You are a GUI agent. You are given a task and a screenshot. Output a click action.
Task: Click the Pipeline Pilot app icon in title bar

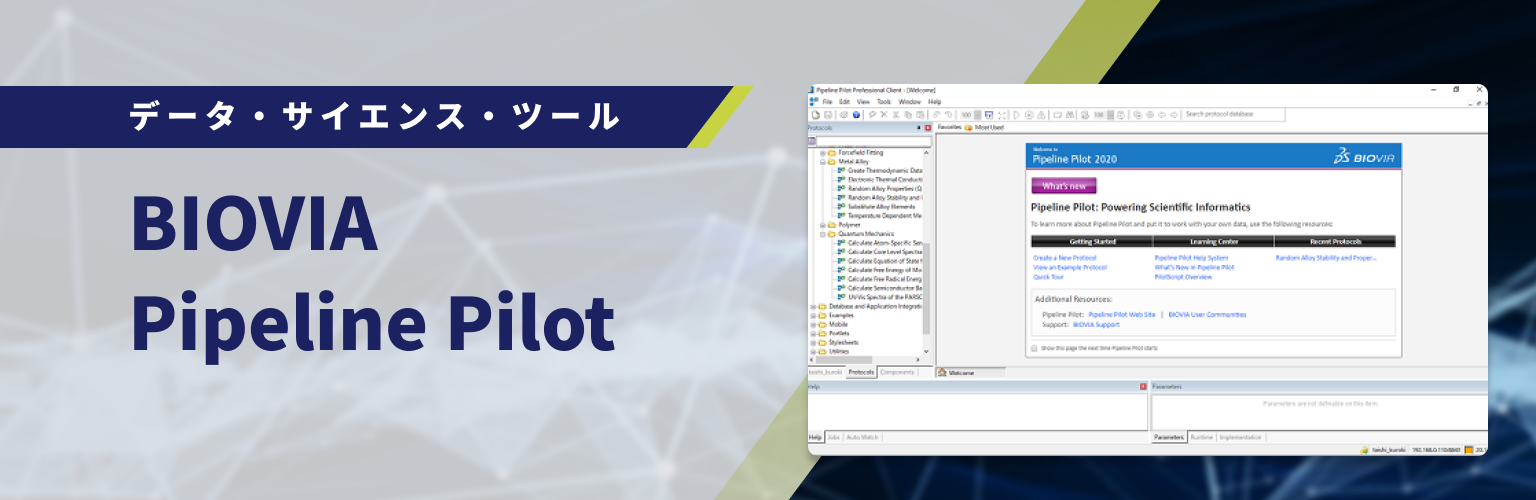pos(811,90)
